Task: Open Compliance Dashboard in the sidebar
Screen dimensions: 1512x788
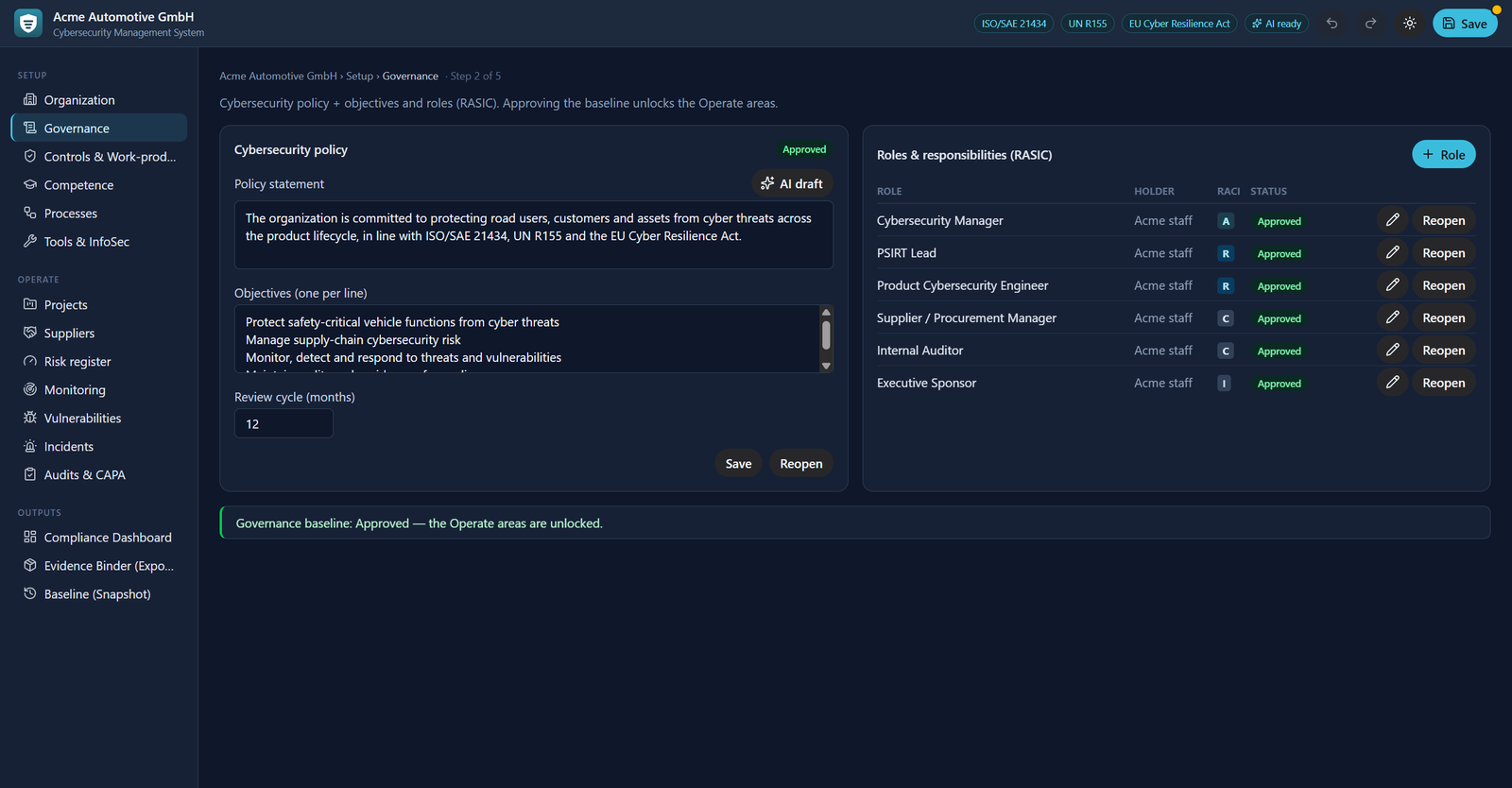Action: [99, 538]
